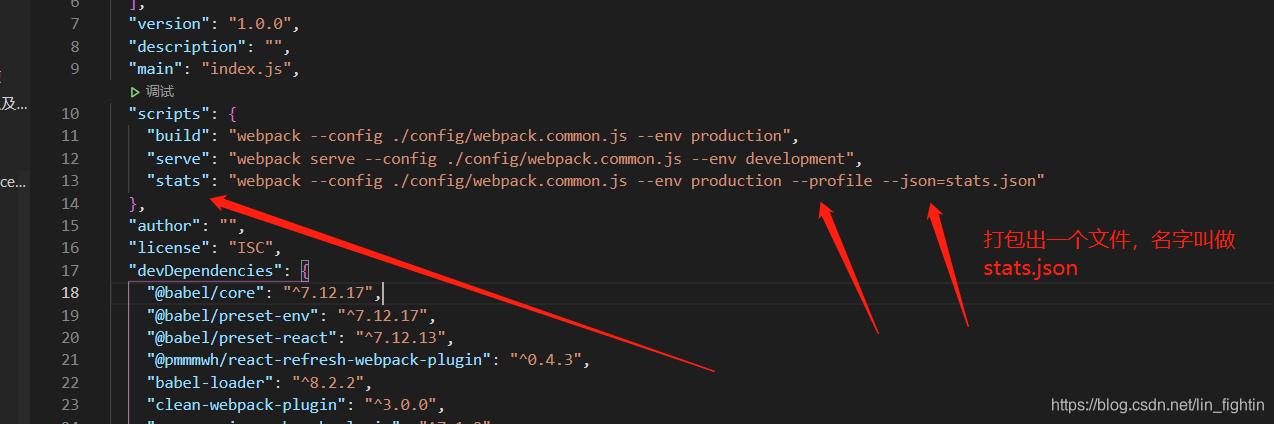Click the "build" script name
This screenshot has width=1274, height=424.
click(x=178, y=136)
